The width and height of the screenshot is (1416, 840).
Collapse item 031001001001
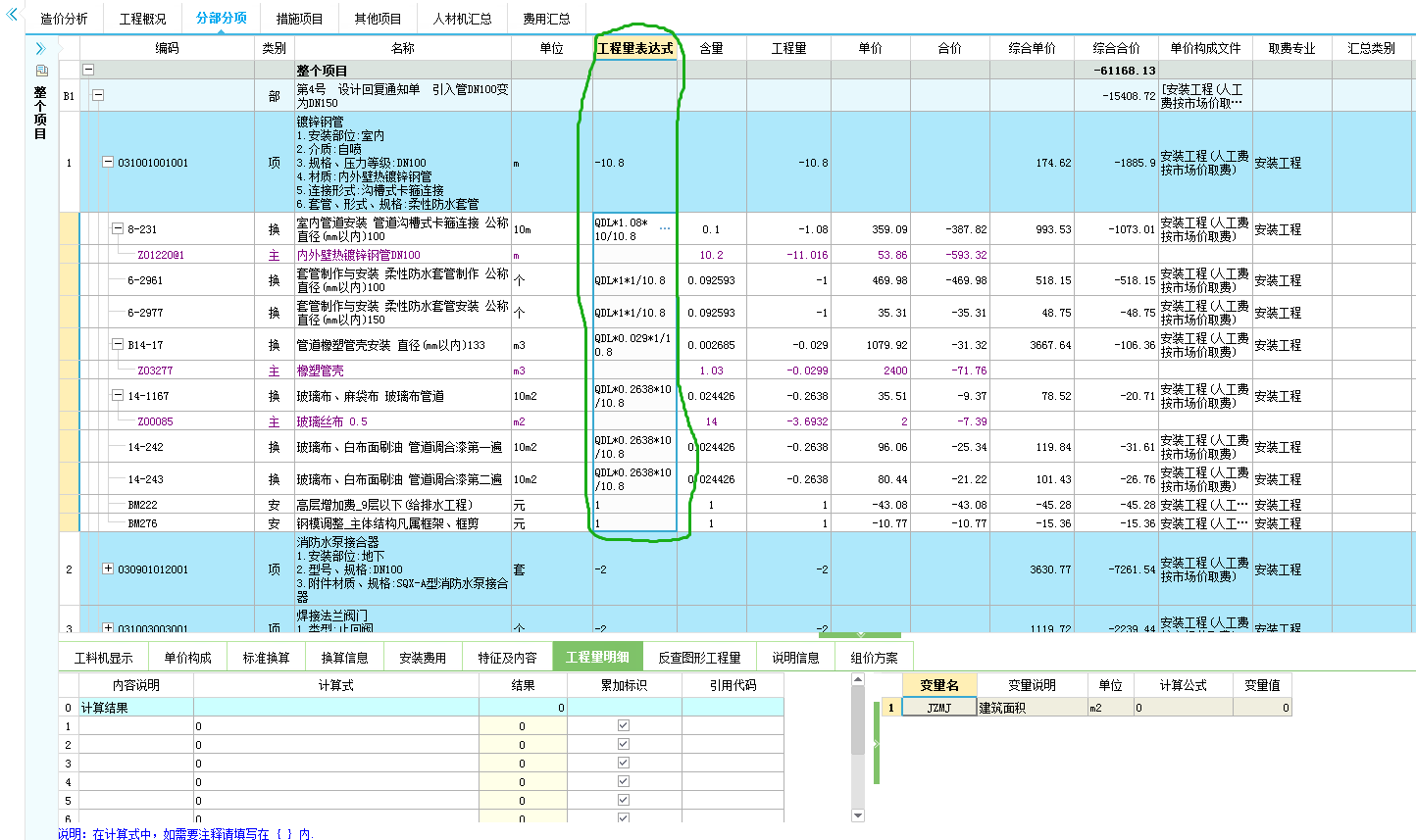108,163
